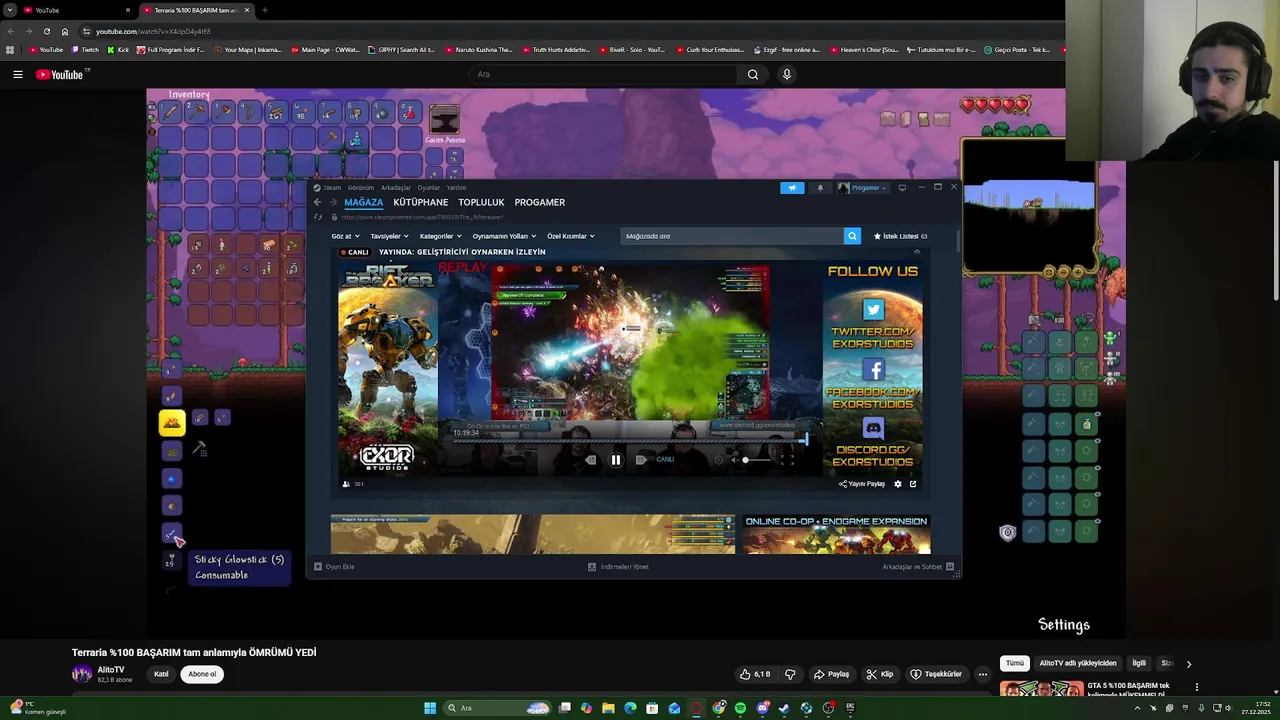Reload the page in the browser
The image size is (1280, 720).
tap(46, 31)
